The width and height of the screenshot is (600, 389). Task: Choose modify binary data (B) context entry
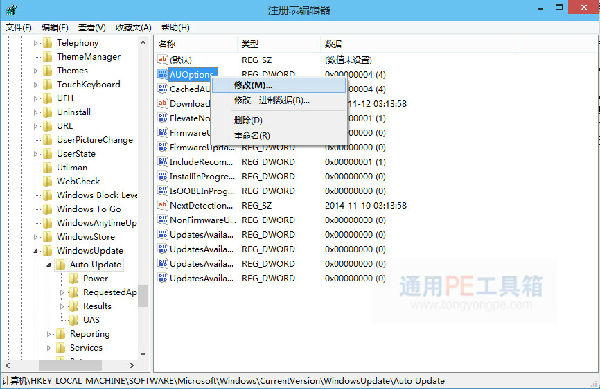coord(279,100)
